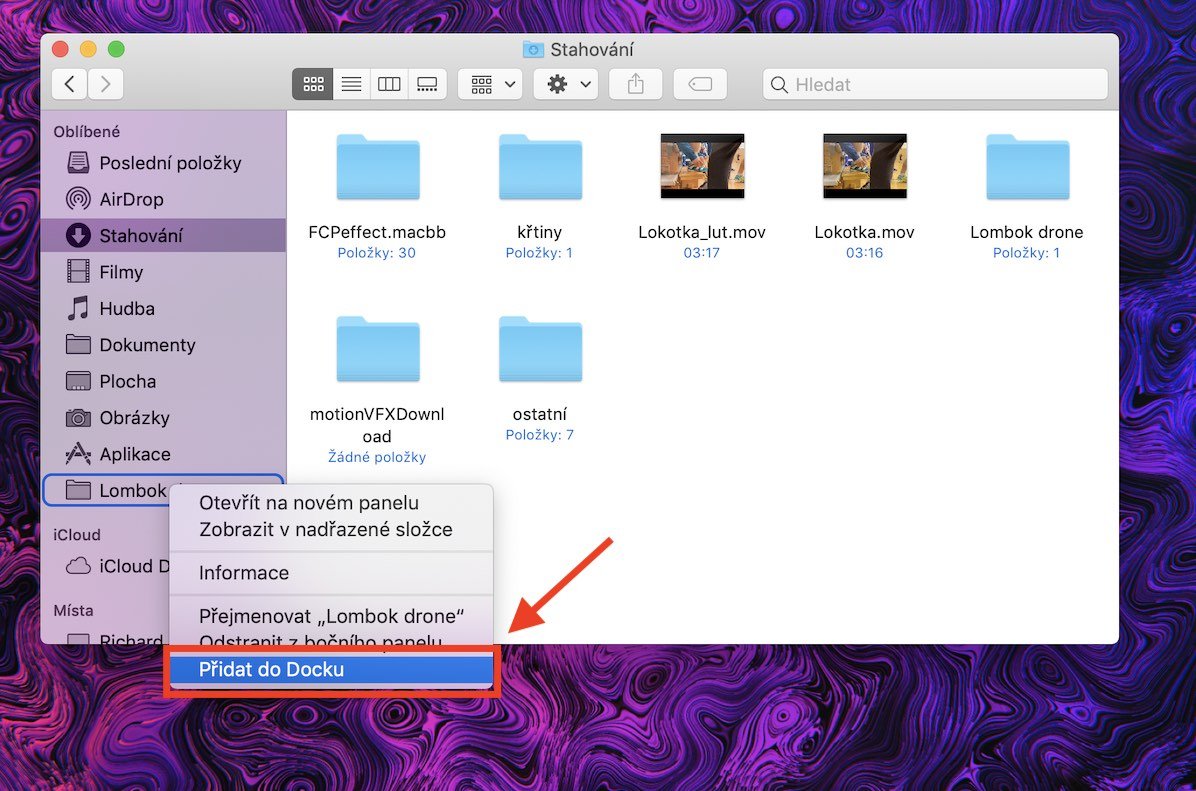Switch to list view

(351, 84)
